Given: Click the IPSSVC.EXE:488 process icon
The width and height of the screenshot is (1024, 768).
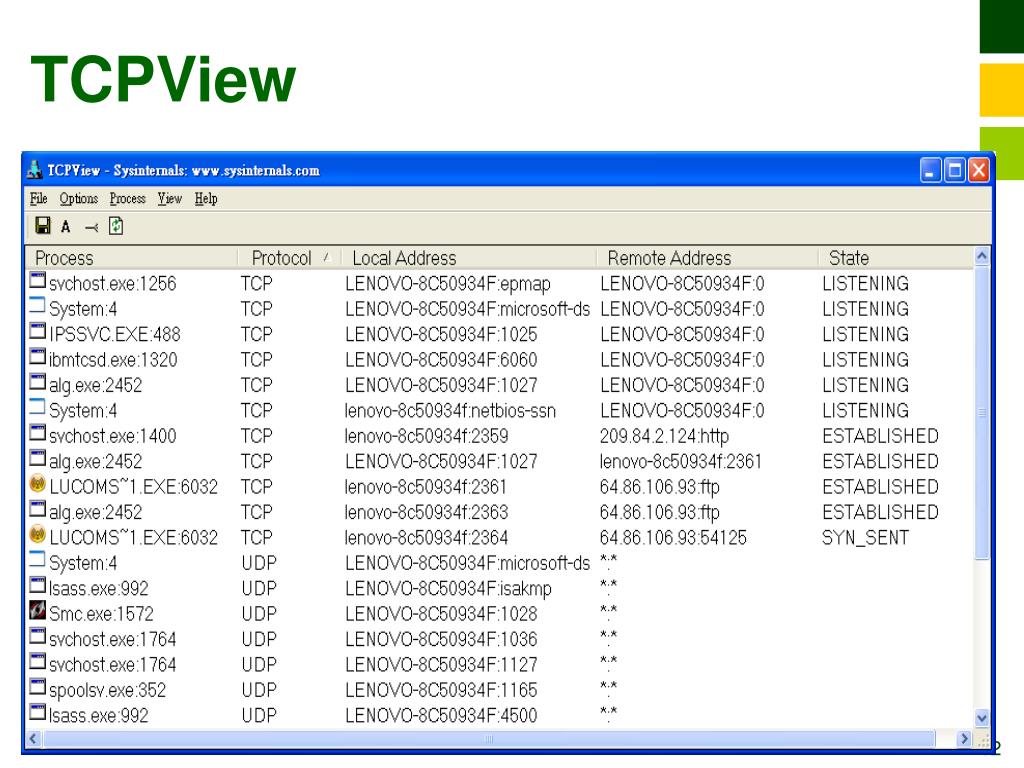Looking at the screenshot, I should click(x=38, y=332).
